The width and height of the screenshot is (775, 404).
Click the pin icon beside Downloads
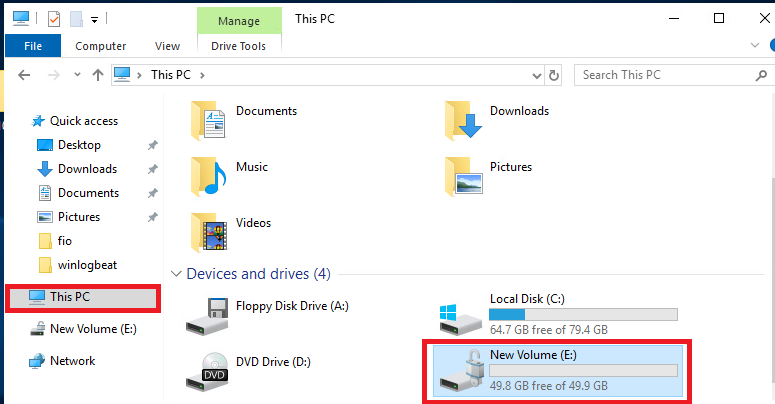coord(153,169)
